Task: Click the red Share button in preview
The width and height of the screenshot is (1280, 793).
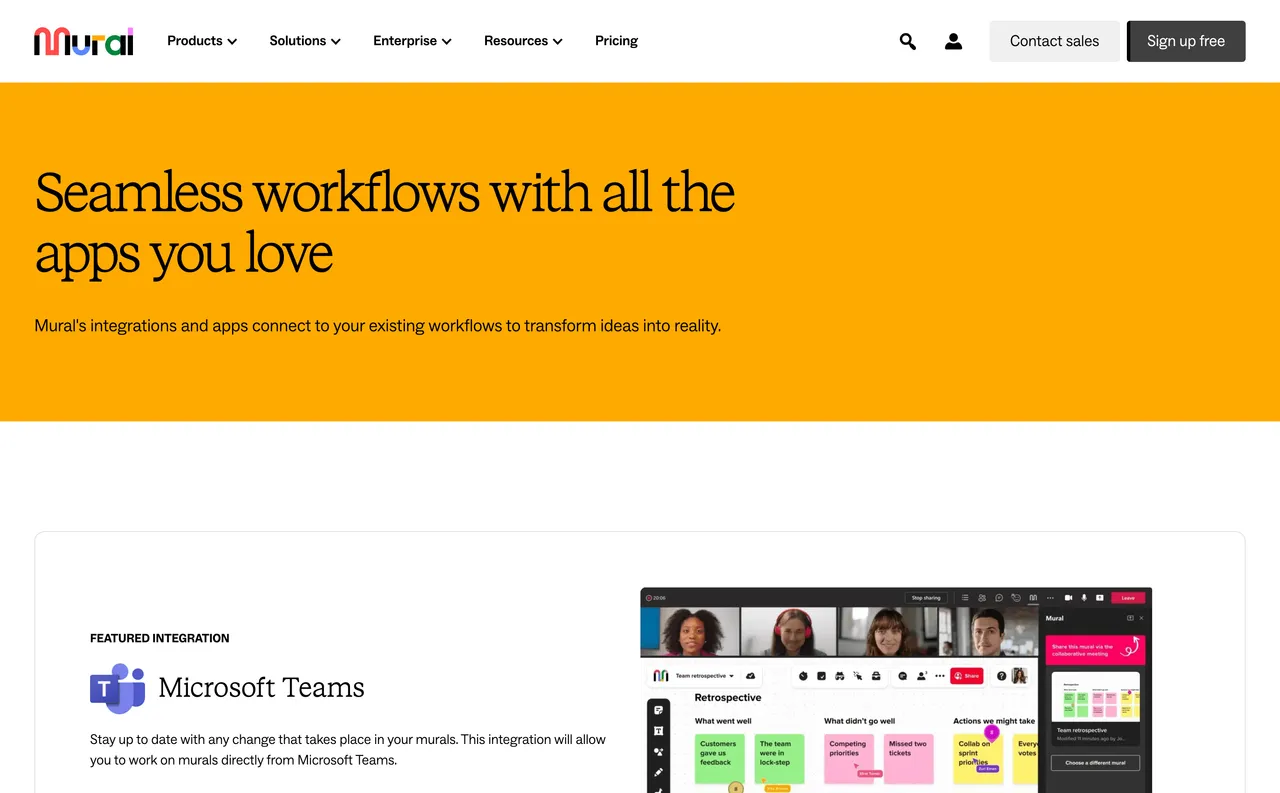Action: (966, 676)
